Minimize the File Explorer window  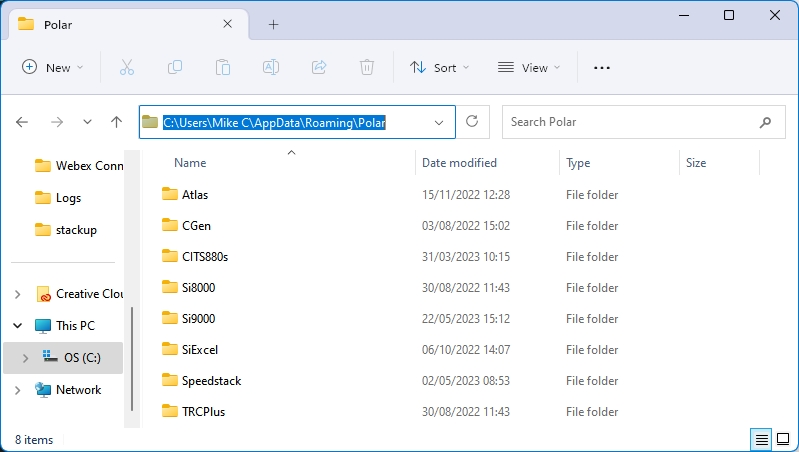pyautogui.click(x=684, y=15)
